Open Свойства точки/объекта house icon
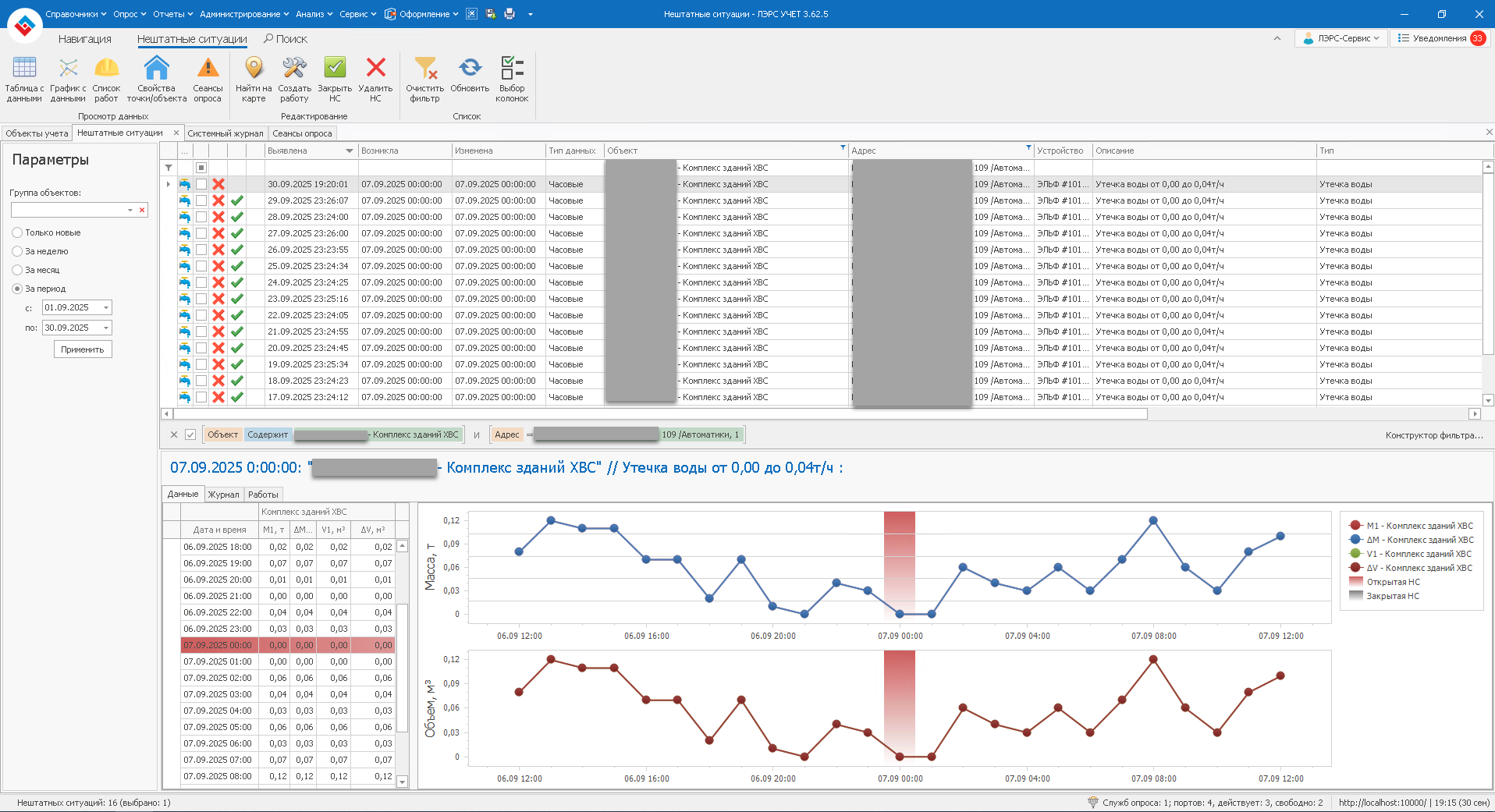This screenshot has width=1495, height=812. coord(156,69)
